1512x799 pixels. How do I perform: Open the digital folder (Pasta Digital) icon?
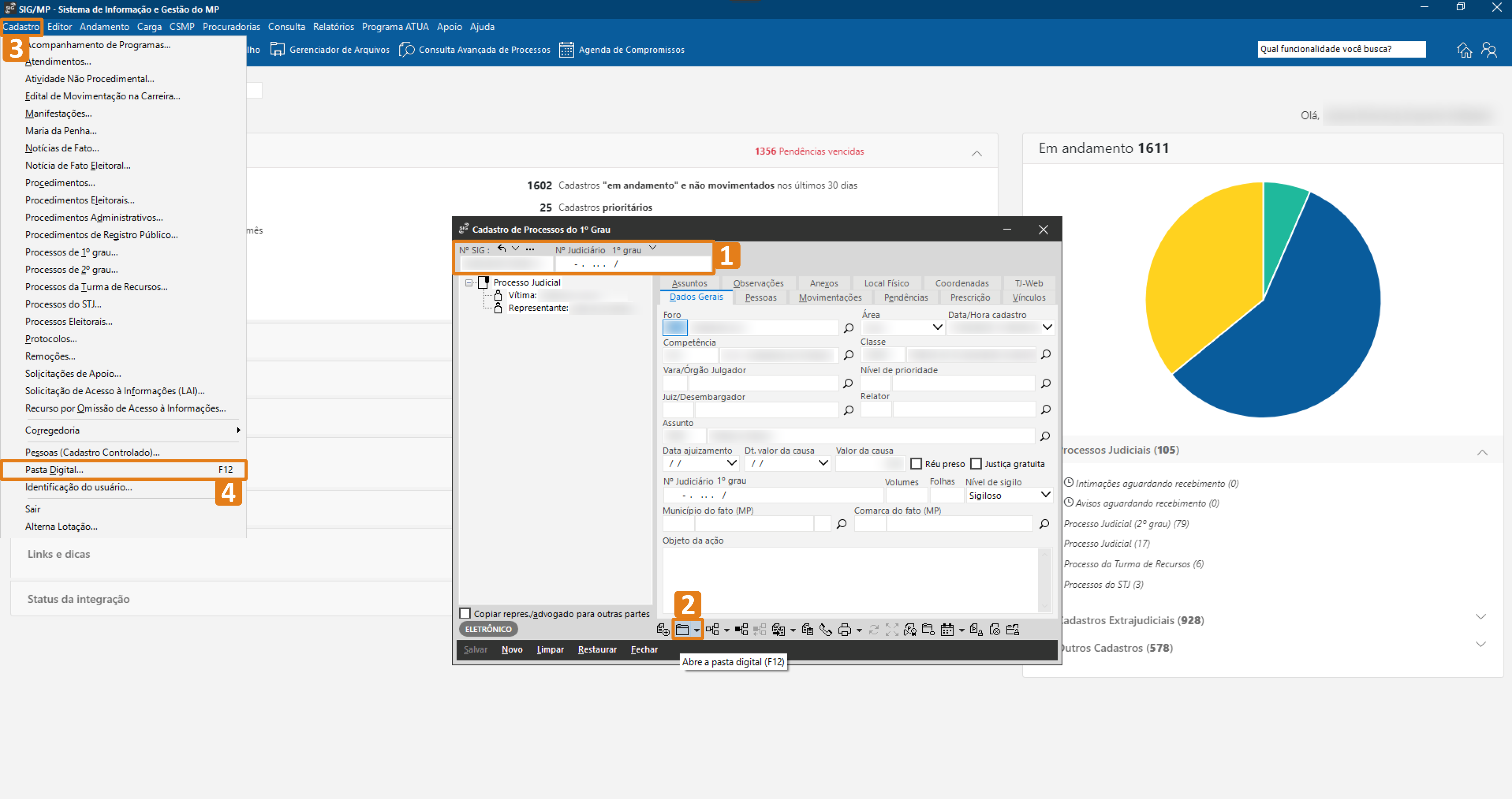(x=682, y=630)
